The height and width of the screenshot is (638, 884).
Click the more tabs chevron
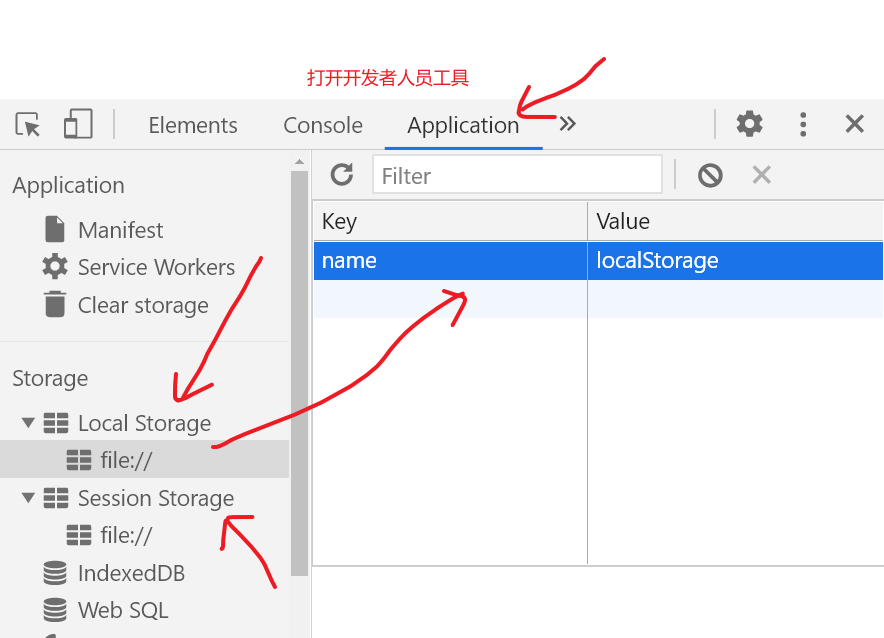point(566,123)
